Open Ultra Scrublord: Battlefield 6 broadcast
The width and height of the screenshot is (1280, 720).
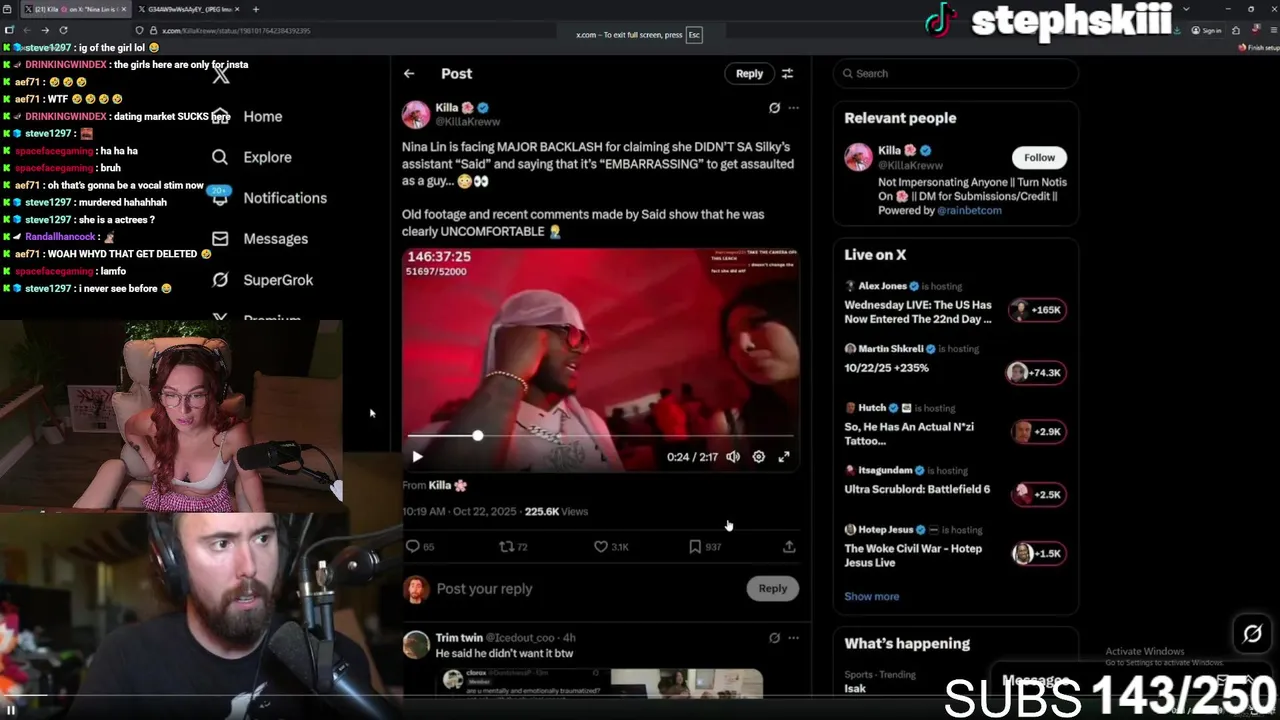pos(917,490)
